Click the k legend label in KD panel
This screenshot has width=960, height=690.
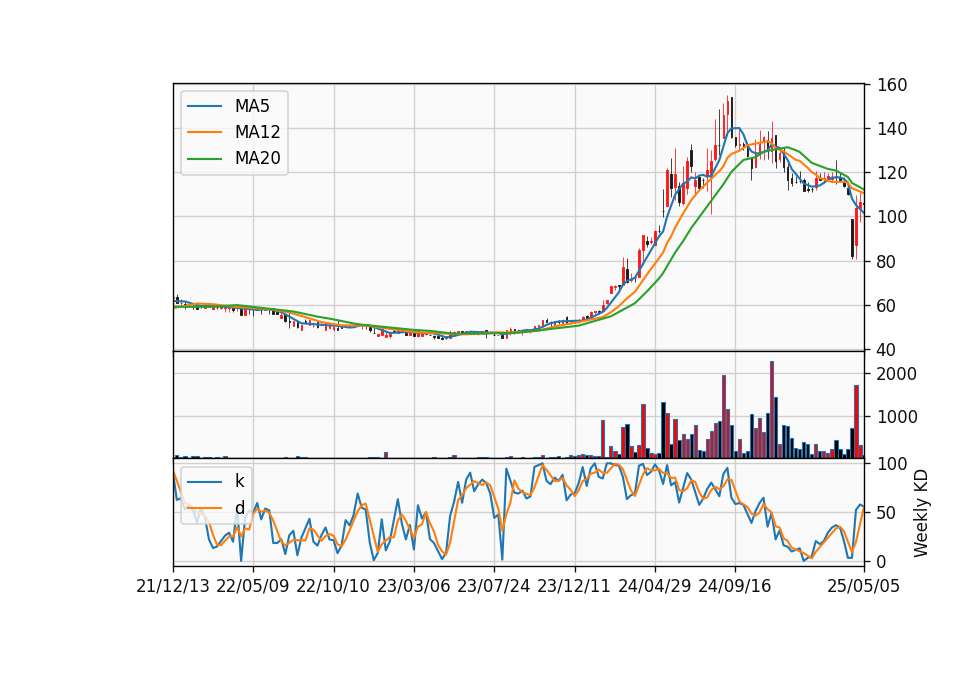[x=239, y=481]
